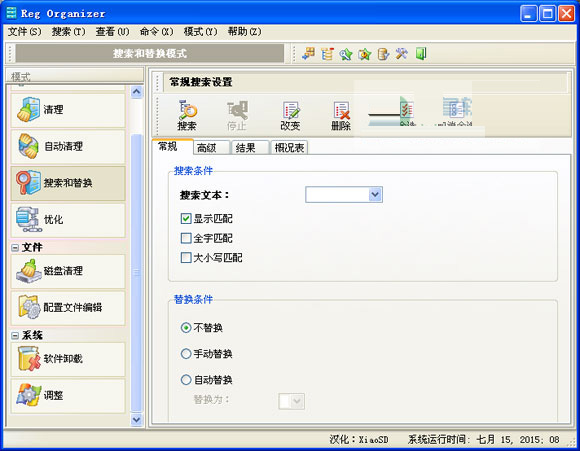Click the sidebar scroll up arrow
Image resolution: width=580 pixels, height=451 pixels.
coord(136,91)
